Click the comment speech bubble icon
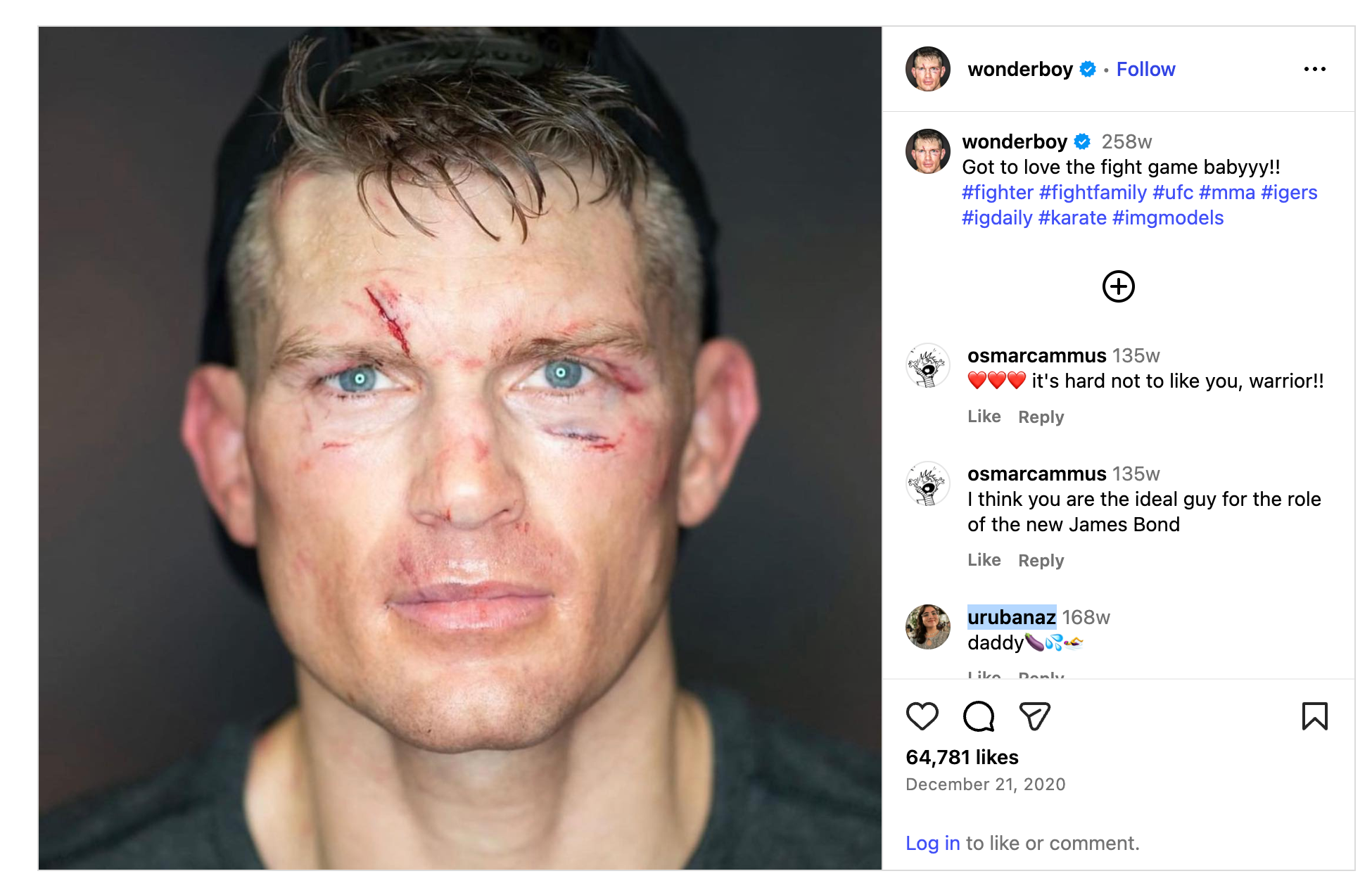Viewport: 1372px width, 895px height. (x=978, y=716)
